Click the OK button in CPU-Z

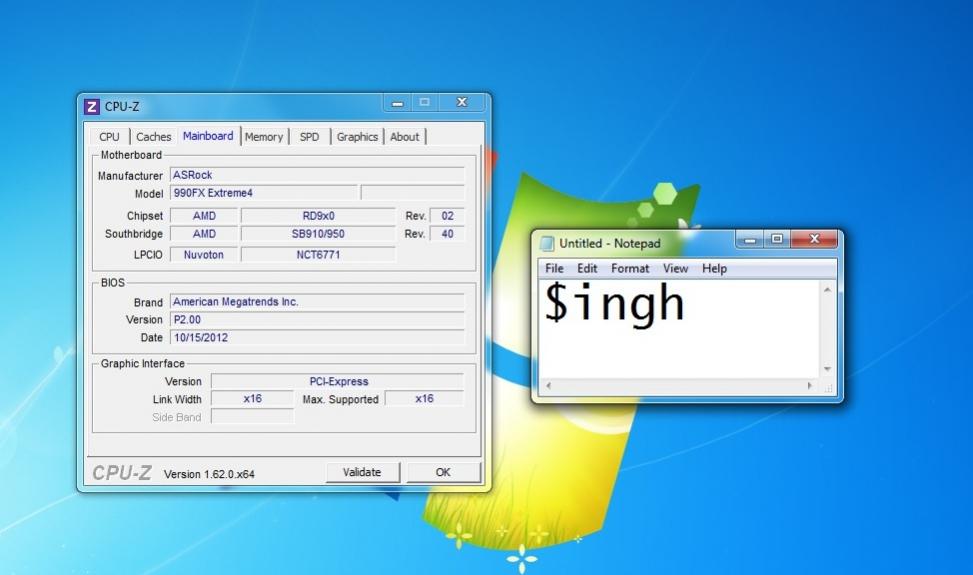point(443,472)
